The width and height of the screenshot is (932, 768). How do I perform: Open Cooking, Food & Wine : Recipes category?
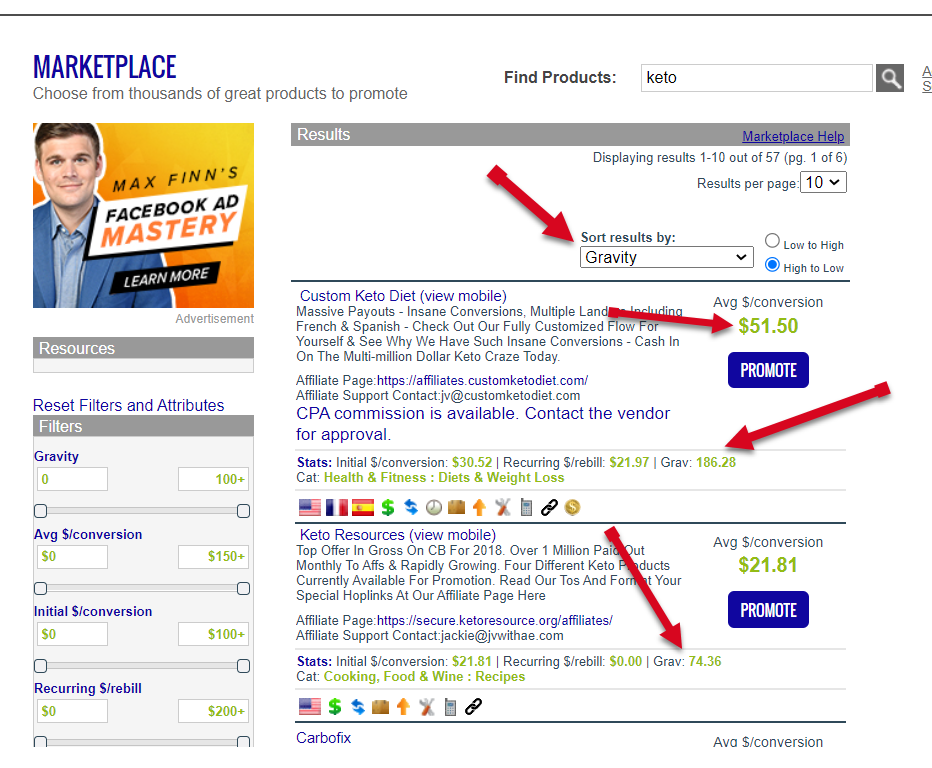[x=424, y=676]
